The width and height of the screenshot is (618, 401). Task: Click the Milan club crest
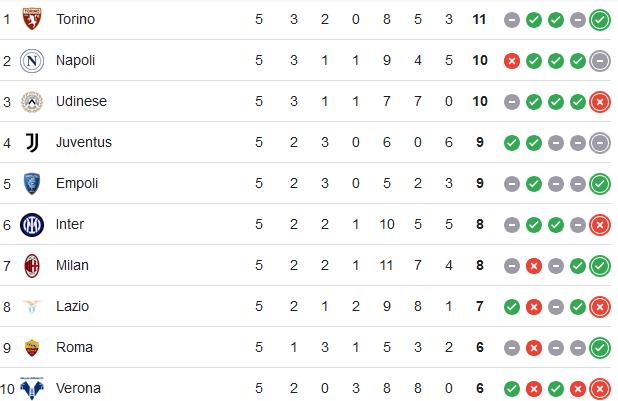click(x=32, y=266)
